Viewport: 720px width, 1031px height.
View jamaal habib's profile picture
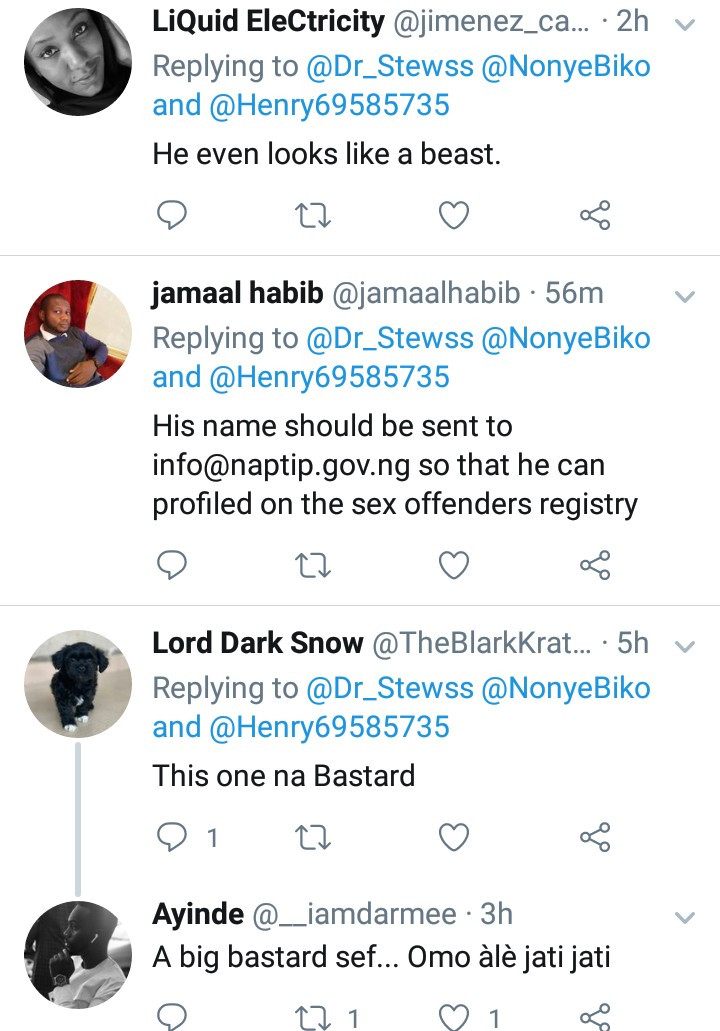click(x=77, y=333)
